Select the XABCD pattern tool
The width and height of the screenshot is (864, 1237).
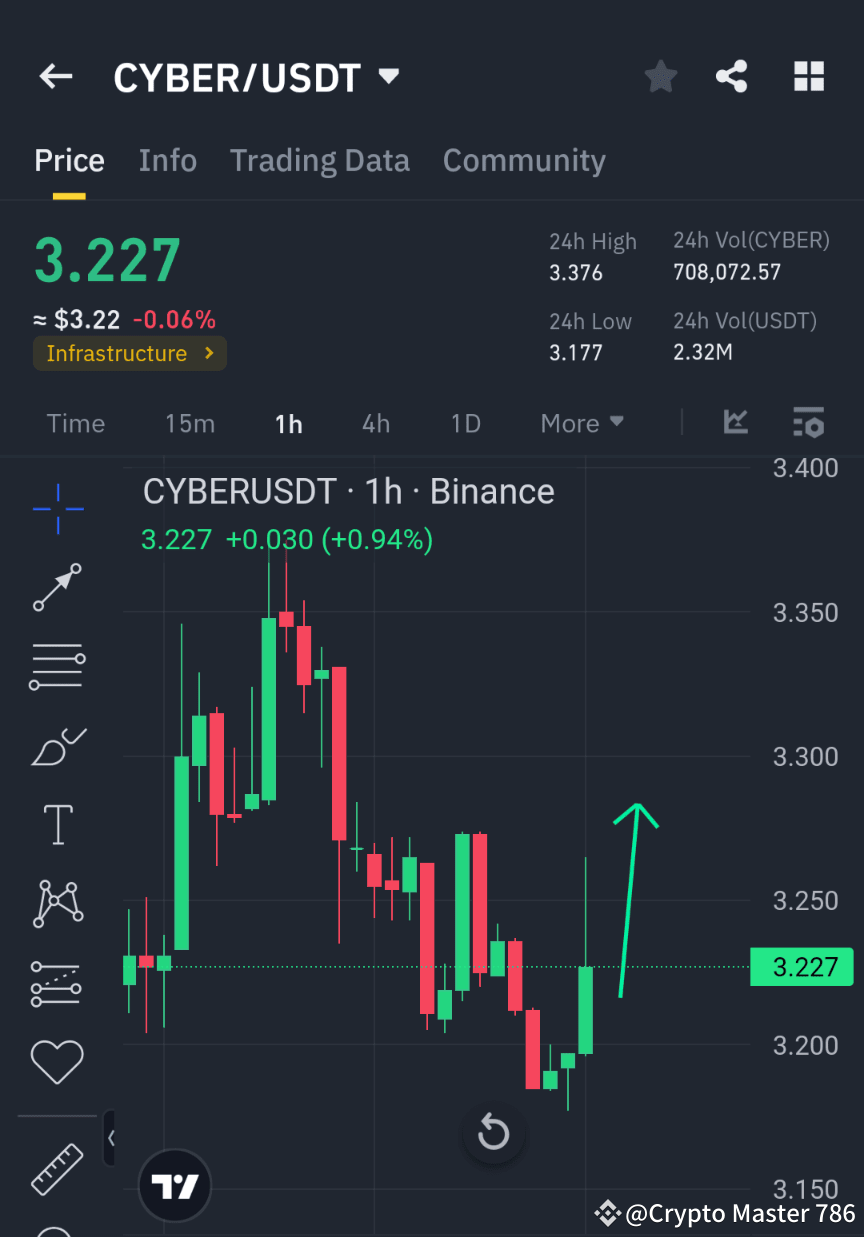point(57,903)
